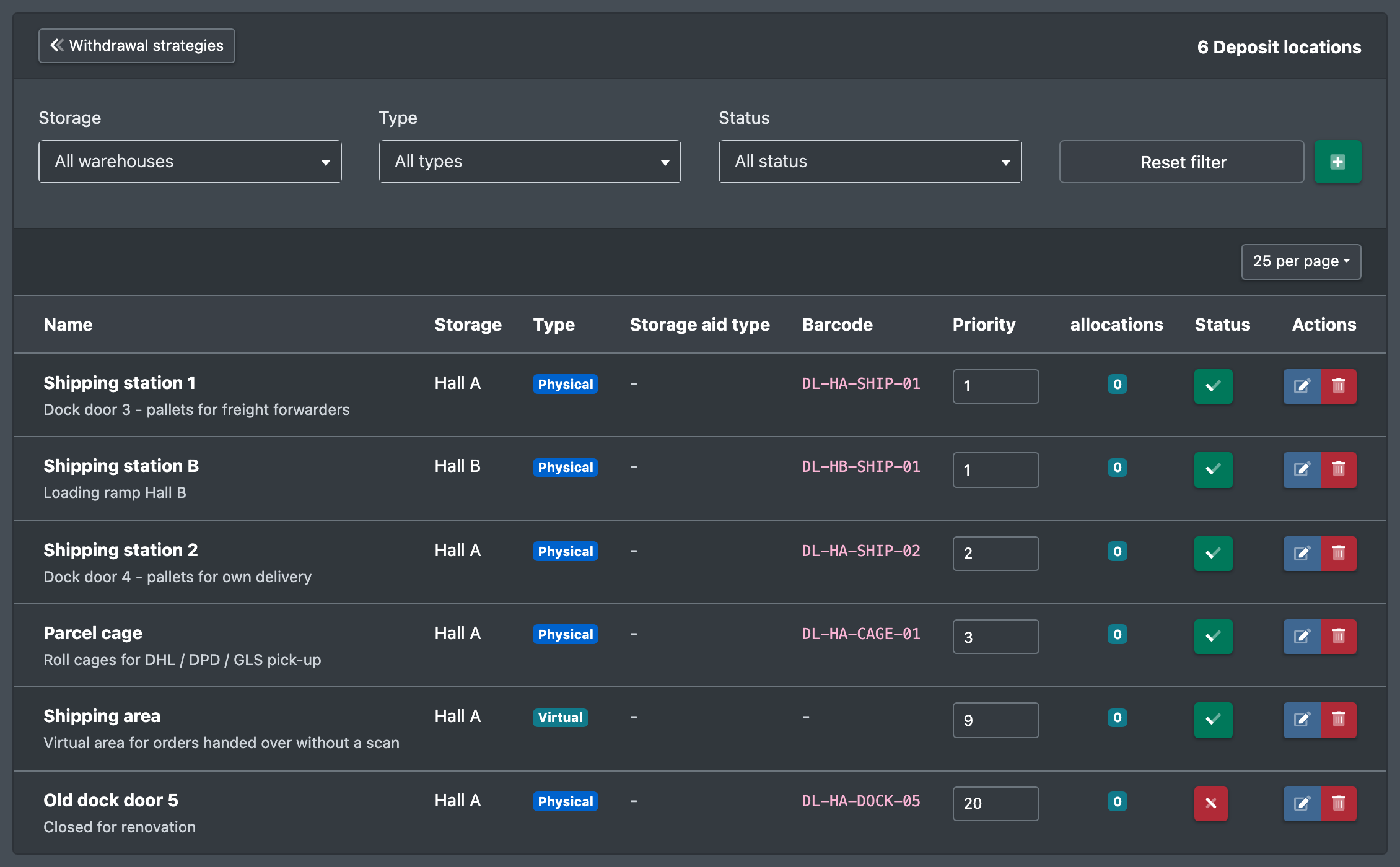The height and width of the screenshot is (867, 1400).
Task: Edit Shipping area with pencil icon
Action: (x=1302, y=720)
